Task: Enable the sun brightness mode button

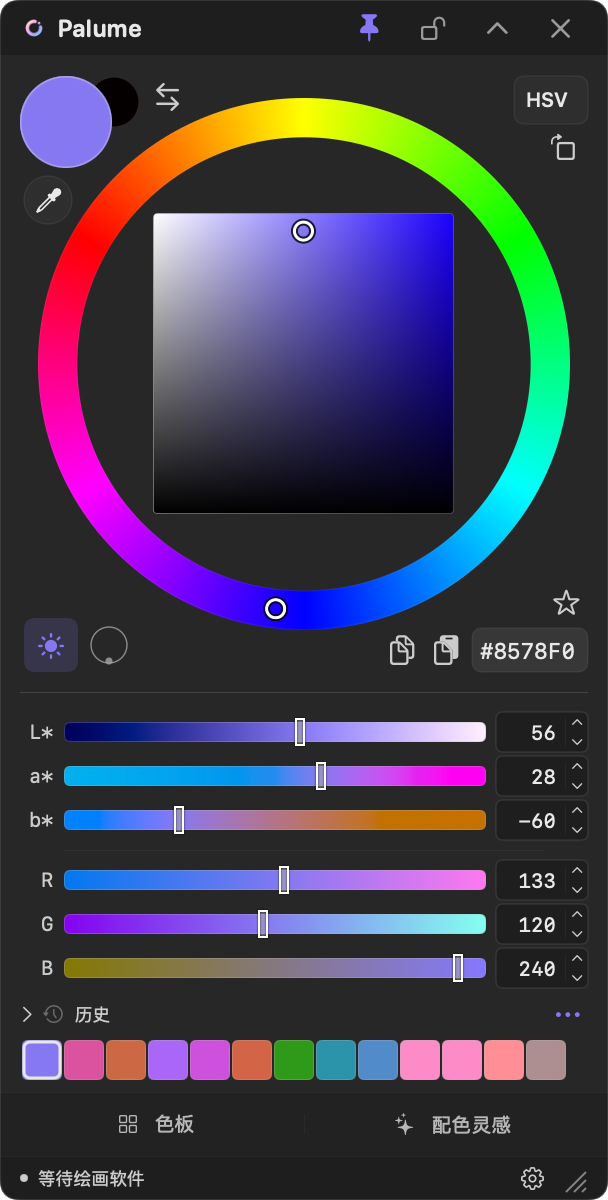Action: (x=51, y=645)
